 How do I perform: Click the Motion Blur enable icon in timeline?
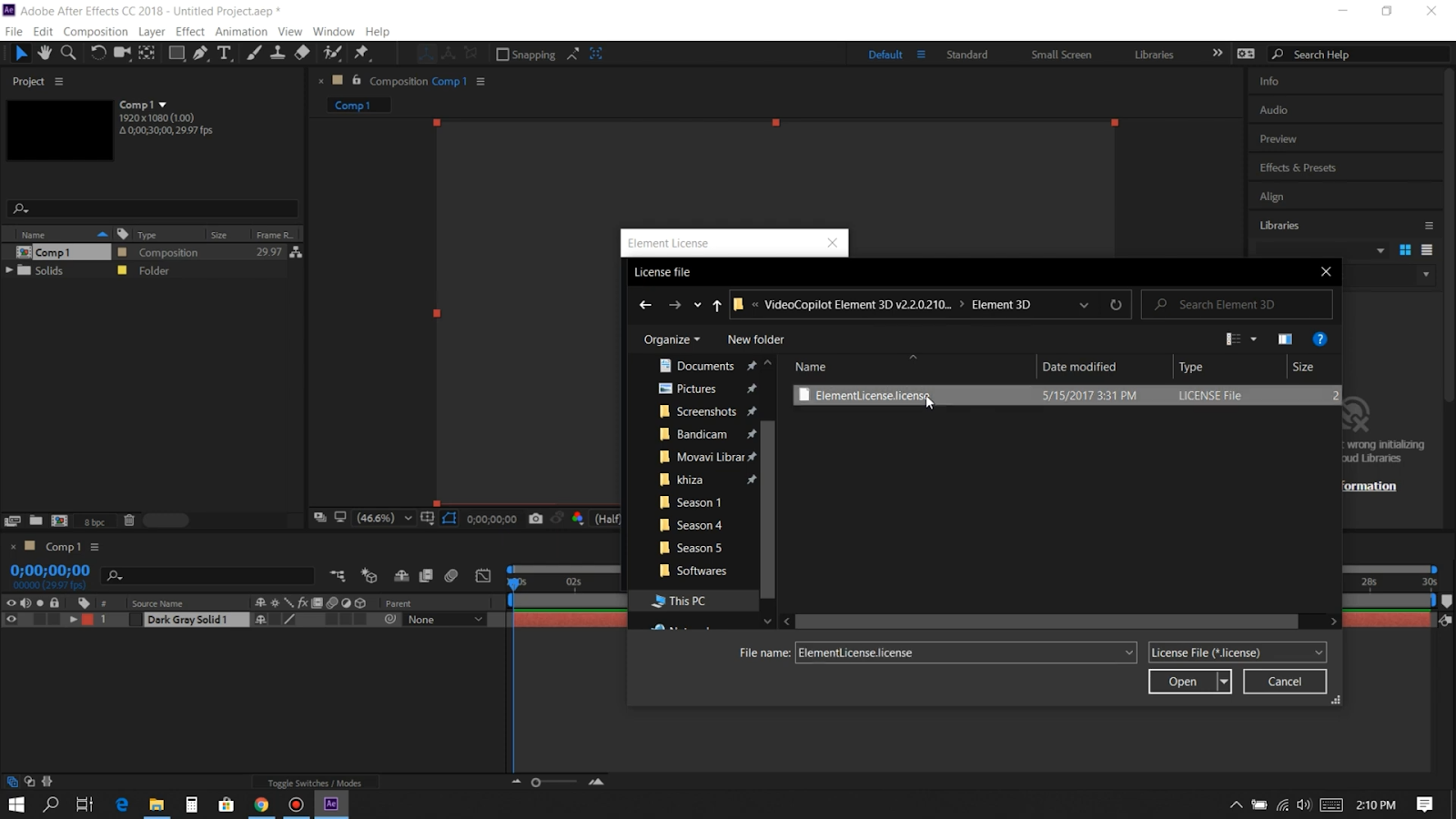click(451, 576)
